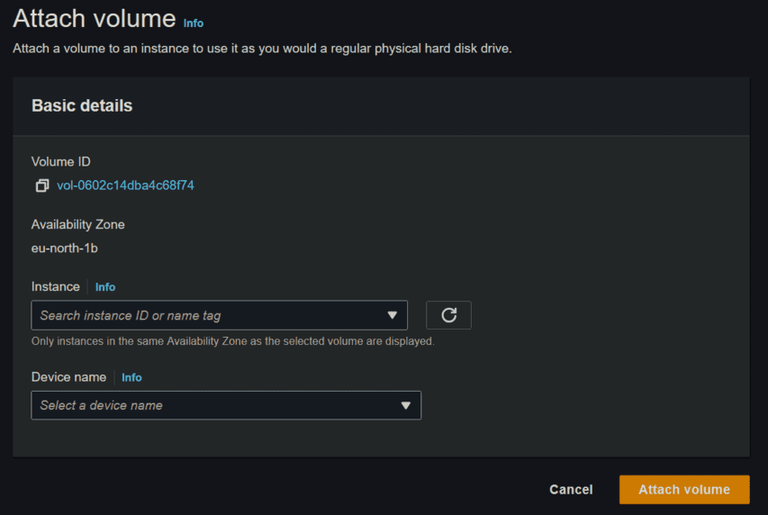Screen dimensions: 768x515
Task: Refresh the instance list
Action: [449, 315]
